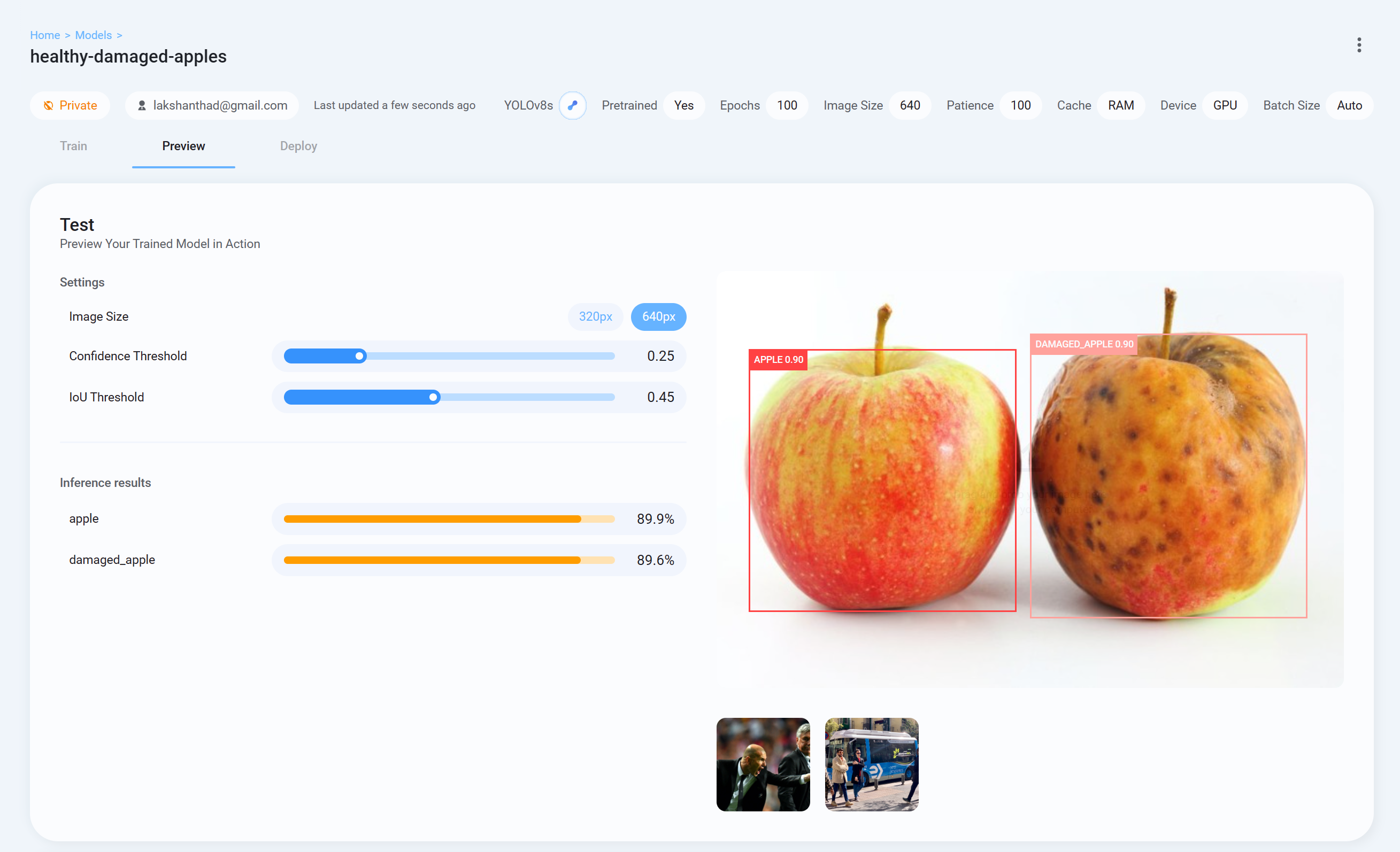
Task: Expand the Device GPU dropdown
Action: click(x=1225, y=104)
